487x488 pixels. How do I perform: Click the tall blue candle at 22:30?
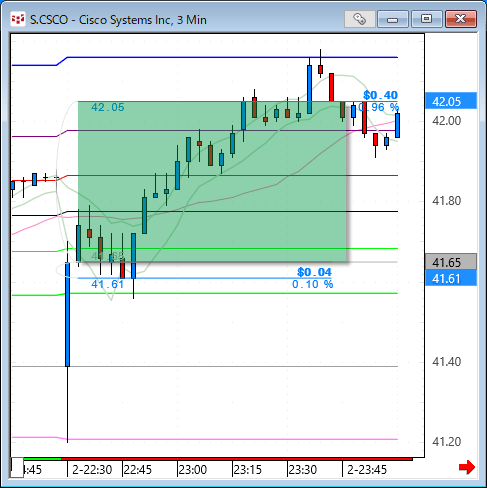(x=68, y=315)
